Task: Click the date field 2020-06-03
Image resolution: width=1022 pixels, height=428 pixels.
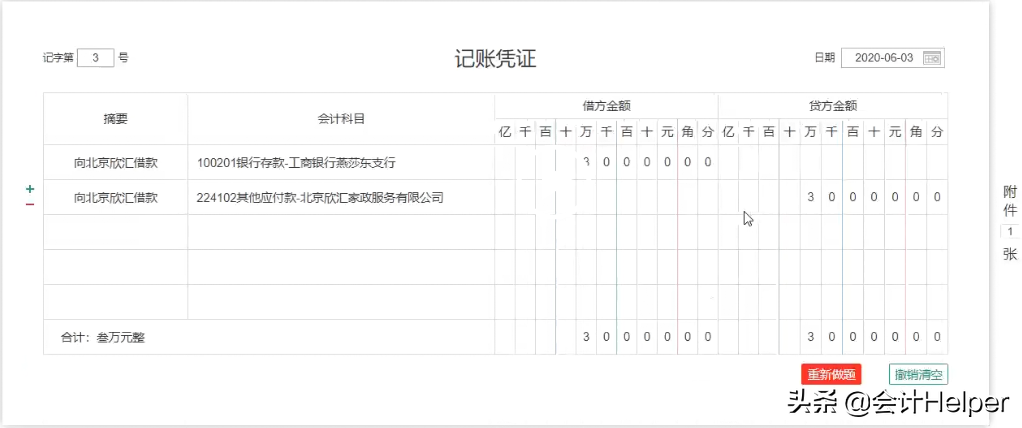Action: click(893, 58)
